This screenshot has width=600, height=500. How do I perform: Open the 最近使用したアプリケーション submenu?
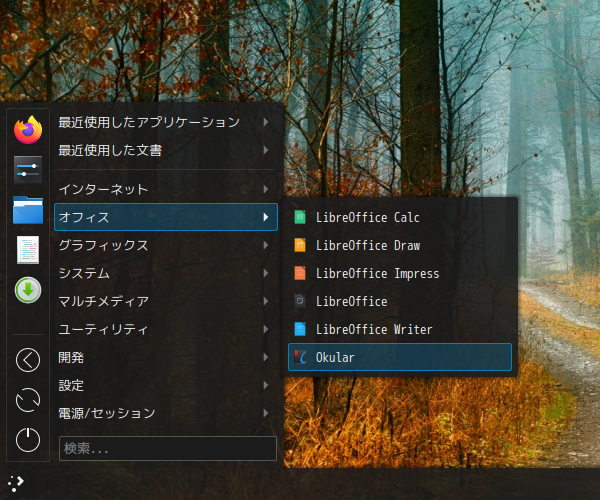[x=166, y=122]
